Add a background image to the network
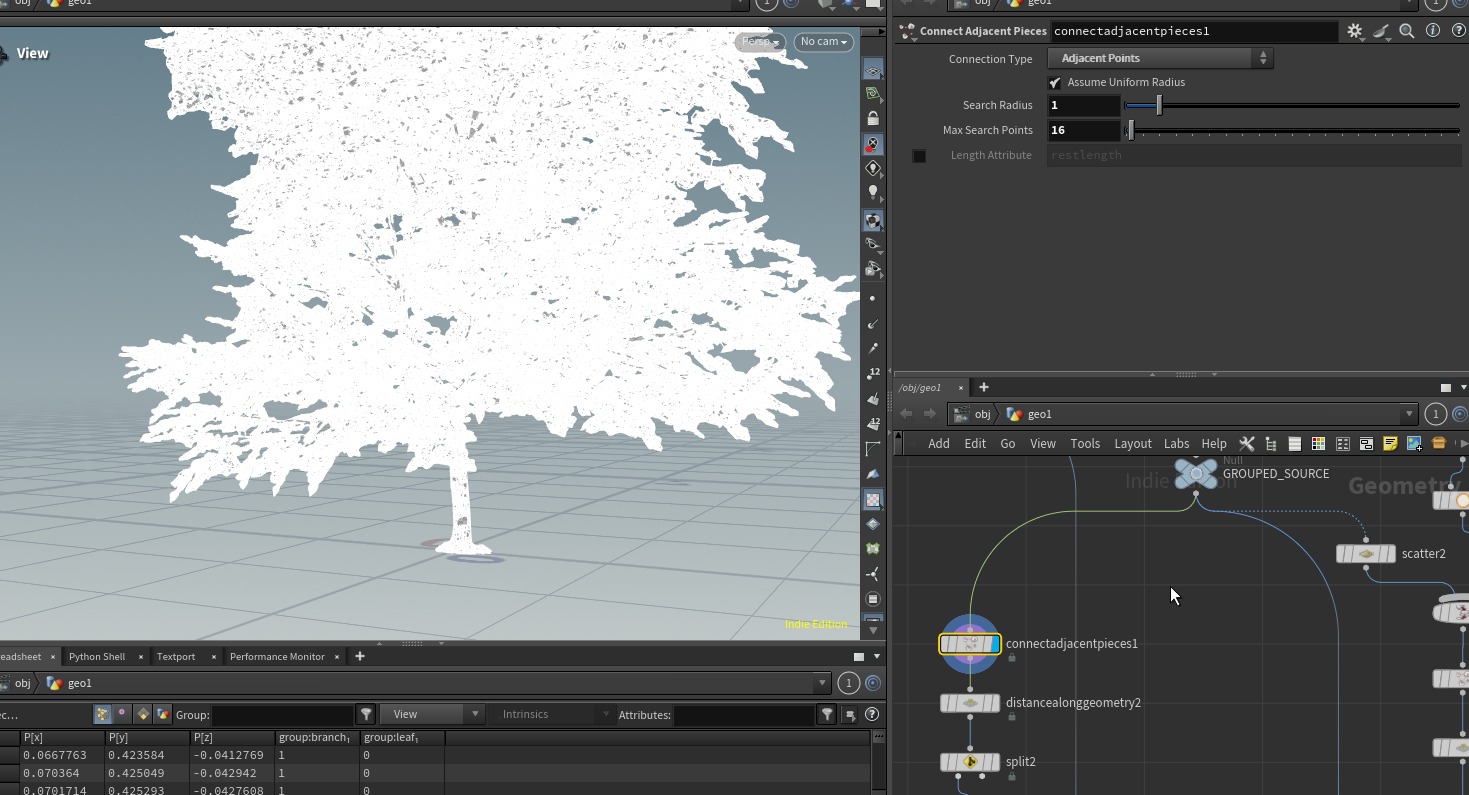Viewport: 1469px width, 795px height. pyautogui.click(x=1414, y=443)
